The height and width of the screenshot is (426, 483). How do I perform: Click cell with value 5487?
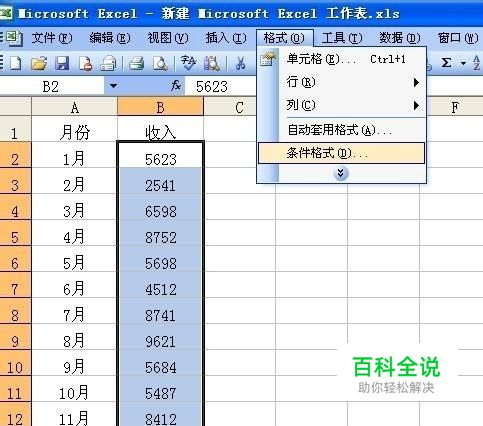(x=160, y=389)
